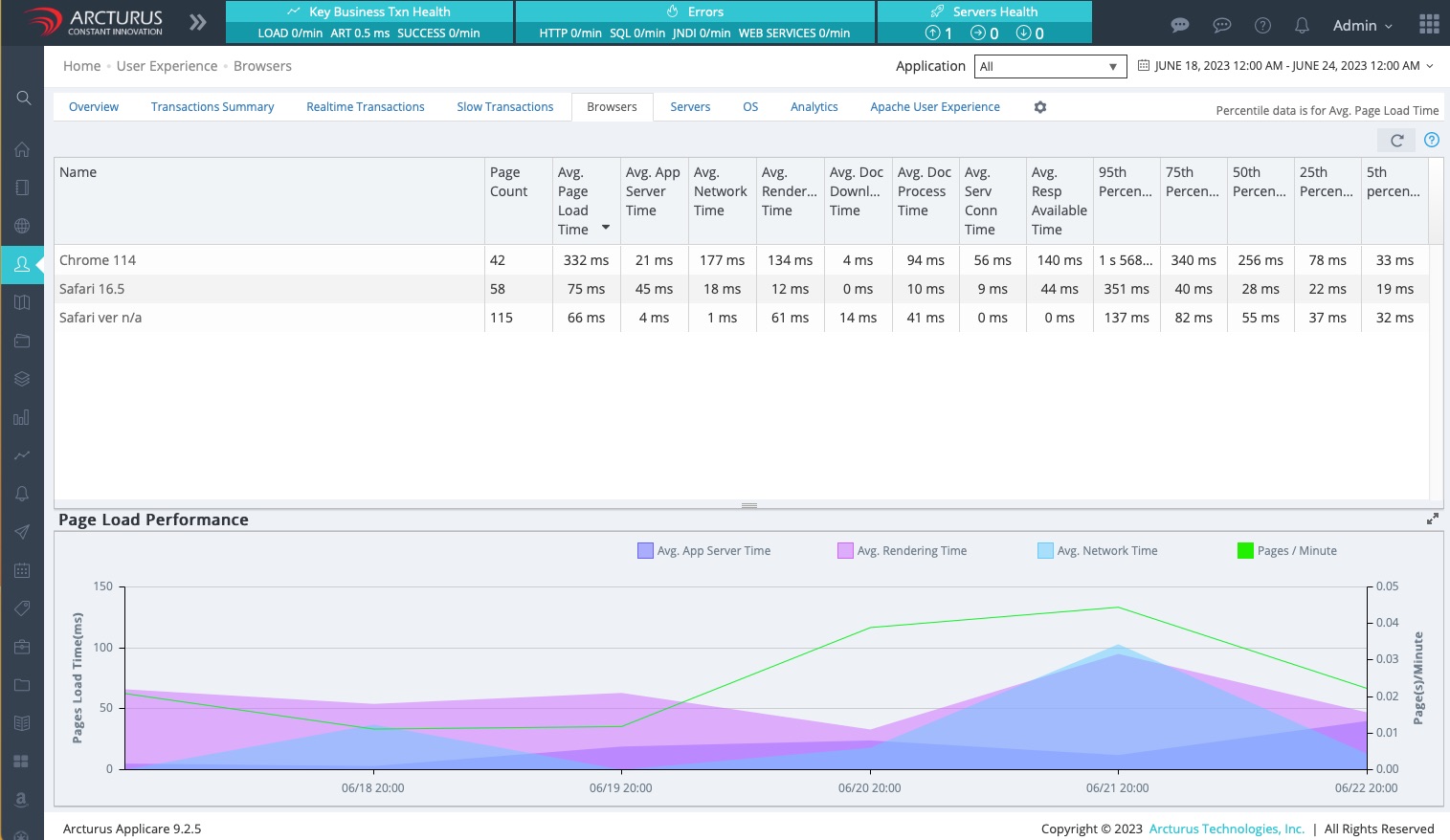1450x840 pixels.
Task: Refresh the browsers table
Action: point(1396,141)
